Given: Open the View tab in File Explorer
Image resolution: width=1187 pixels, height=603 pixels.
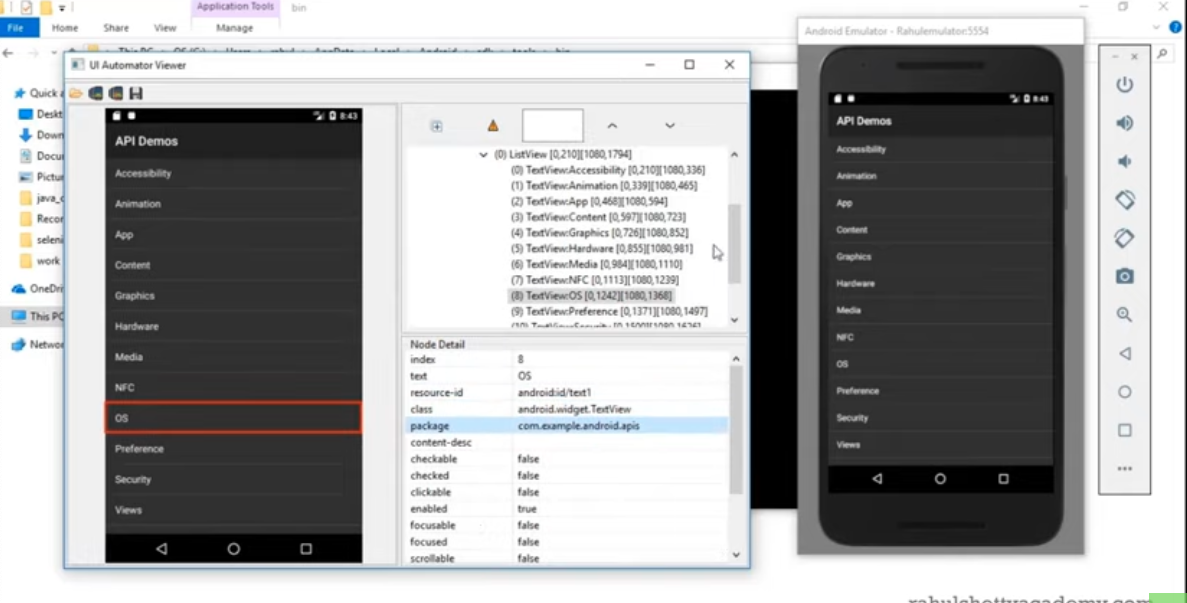Looking at the screenshot, I should pos(165,28).
